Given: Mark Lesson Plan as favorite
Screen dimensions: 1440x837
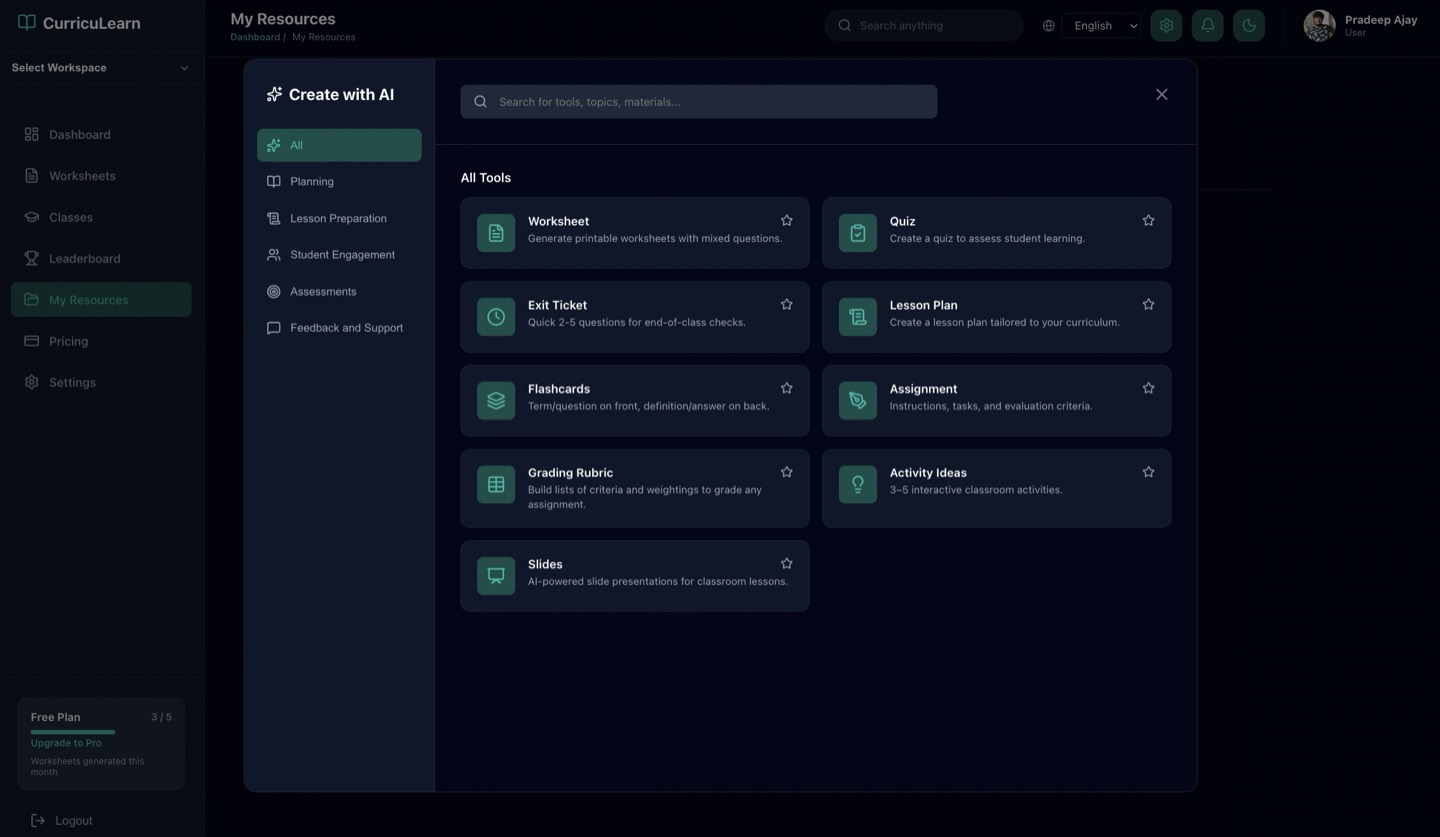Looking at the screenshot, I should pyautogui.click(x=1148, y=304).
